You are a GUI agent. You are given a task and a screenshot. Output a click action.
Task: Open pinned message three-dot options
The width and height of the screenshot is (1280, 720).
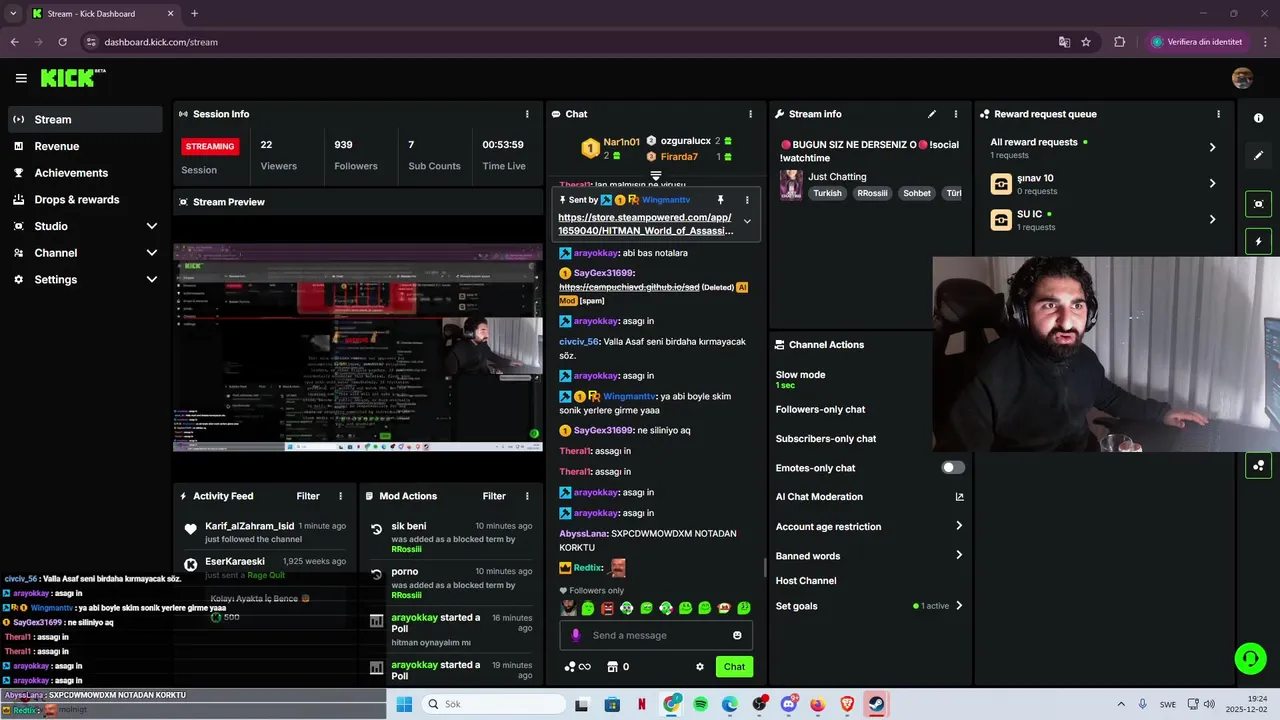click(x=746, y=200)
